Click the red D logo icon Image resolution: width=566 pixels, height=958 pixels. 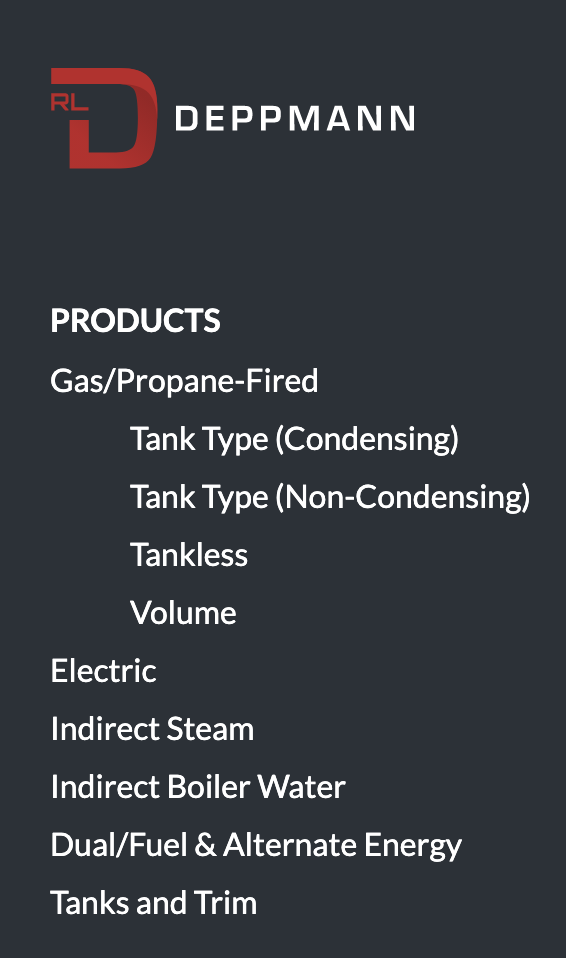(x=104, y=118)
